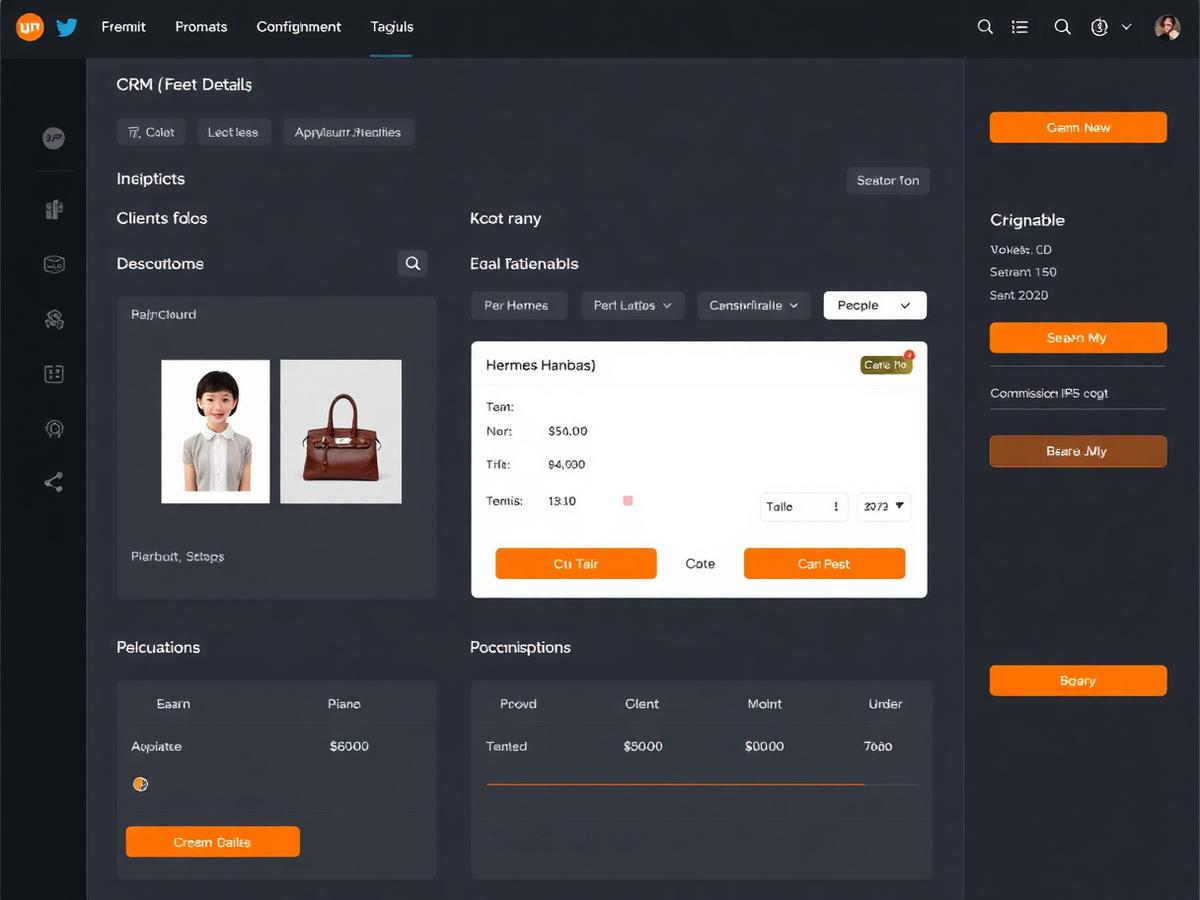Open the dollar coin icon in header
This screenshot has width=1200, height=900.
coord(1099,27)
